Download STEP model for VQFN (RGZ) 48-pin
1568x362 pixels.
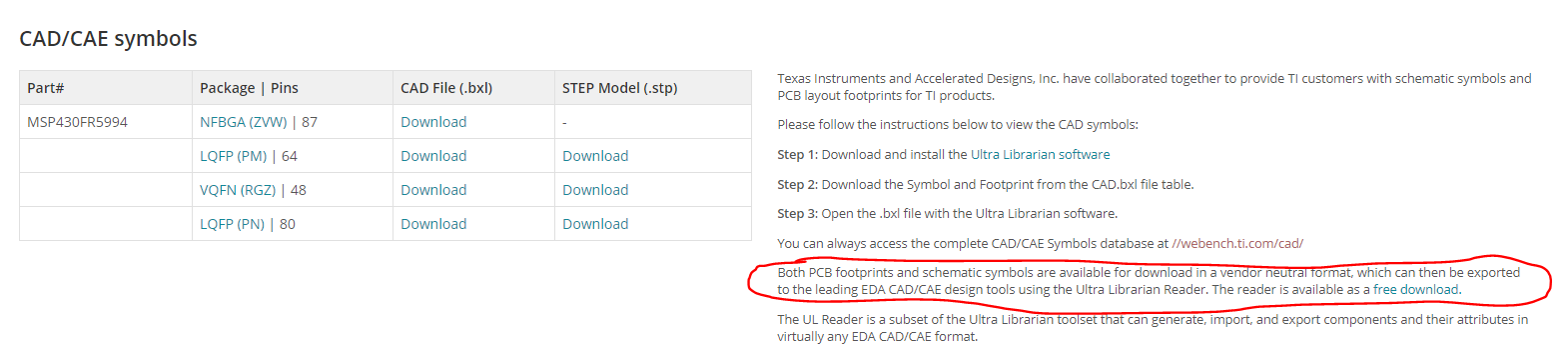click(595, 190)
